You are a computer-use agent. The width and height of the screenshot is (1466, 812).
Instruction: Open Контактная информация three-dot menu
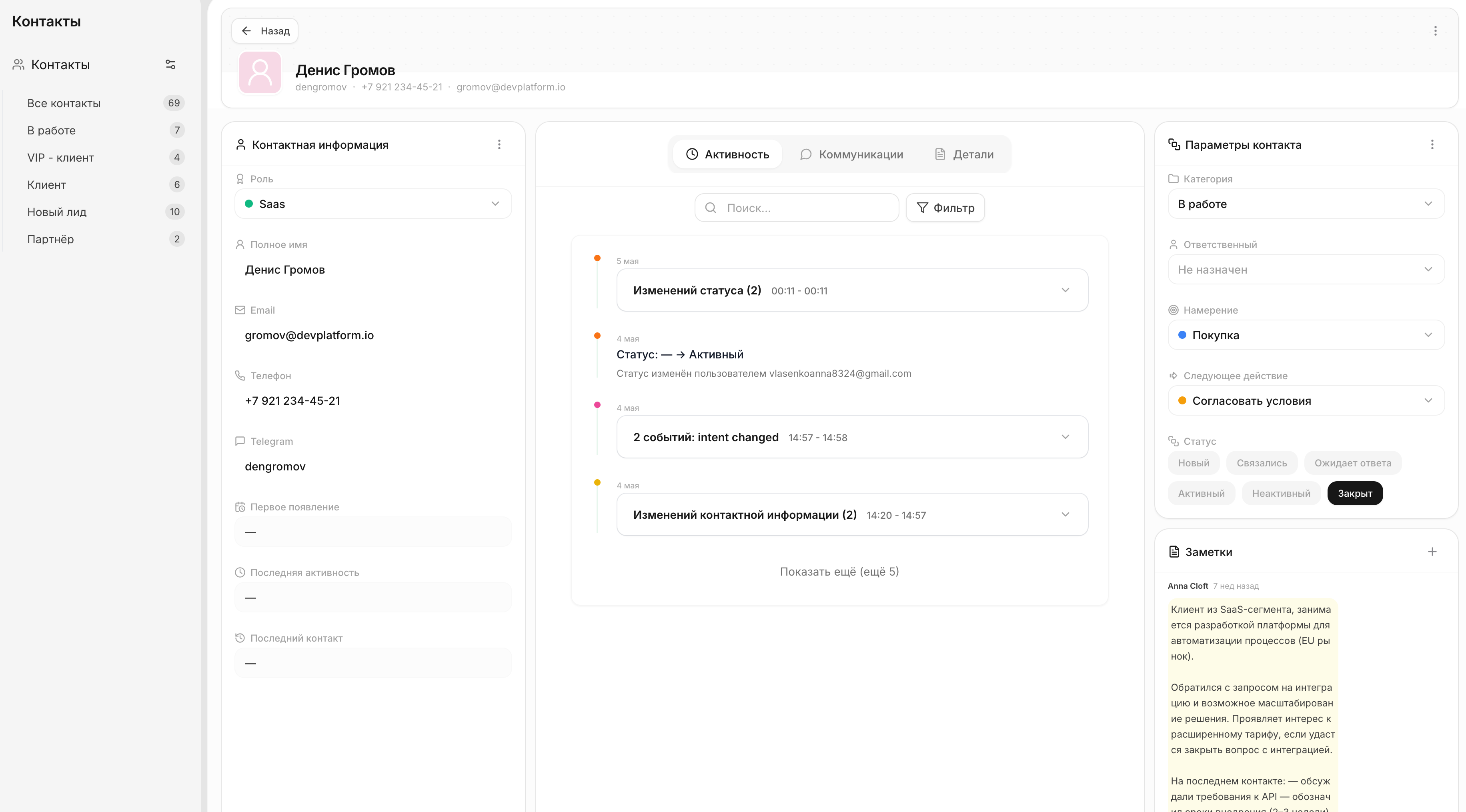tap(499, 144)
